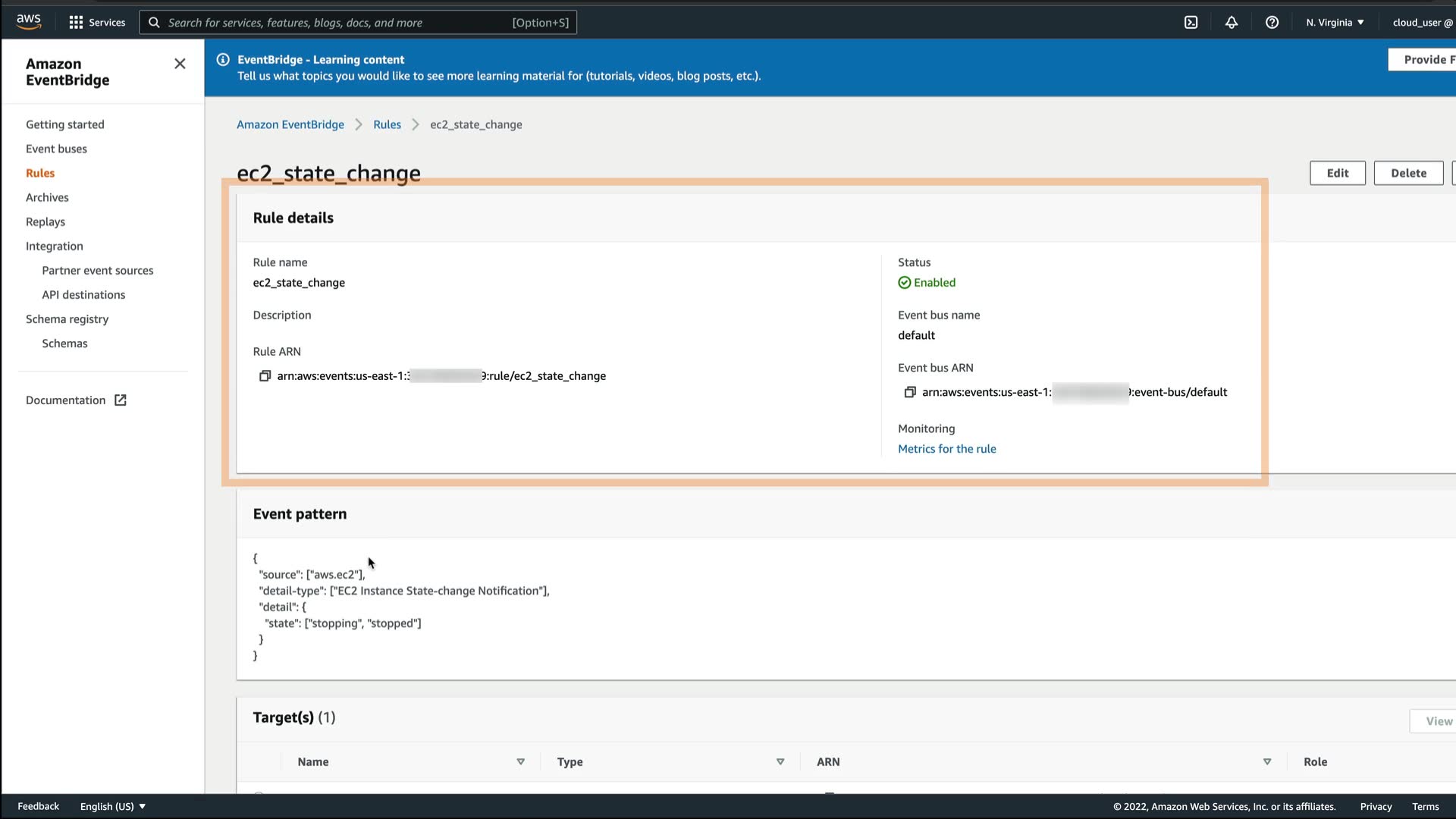Close the Amazon EventBridge sidebar

[x=180, y=64]
